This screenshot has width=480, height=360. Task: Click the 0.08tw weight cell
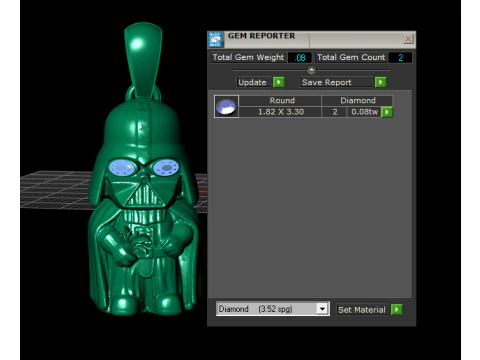click(364, 112)
